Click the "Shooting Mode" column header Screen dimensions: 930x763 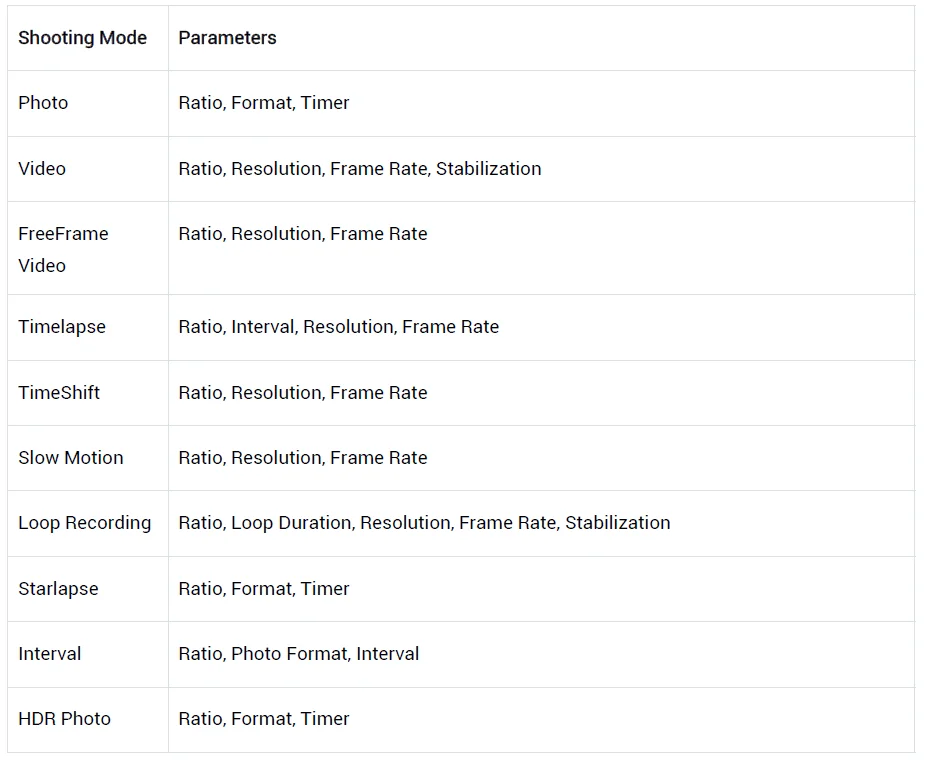click(82, 38)
